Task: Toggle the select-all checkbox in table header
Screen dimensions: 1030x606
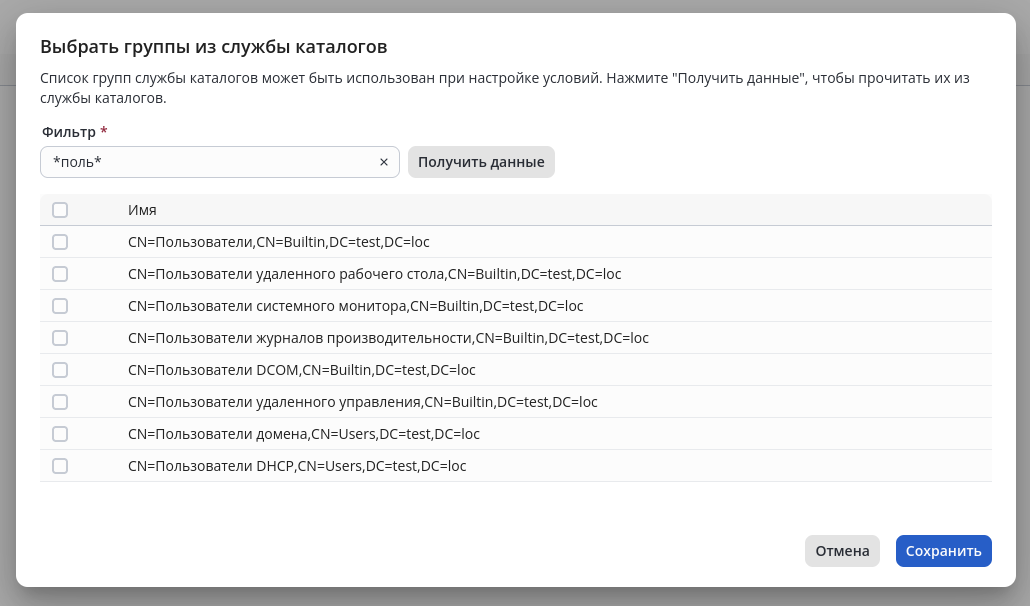Action: point(60,210)
